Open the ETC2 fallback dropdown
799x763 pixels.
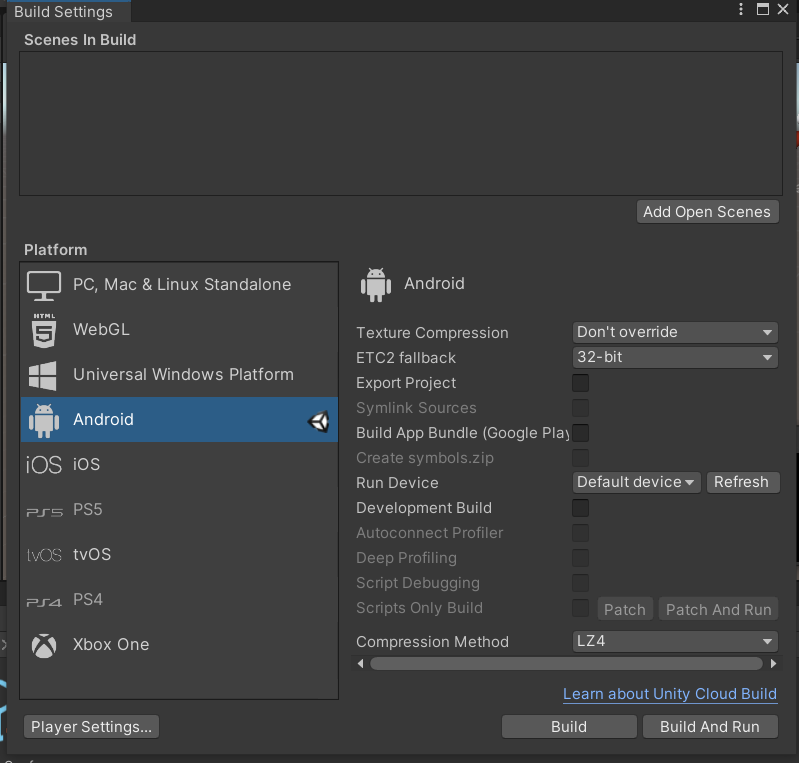click(x=675, y=357)
